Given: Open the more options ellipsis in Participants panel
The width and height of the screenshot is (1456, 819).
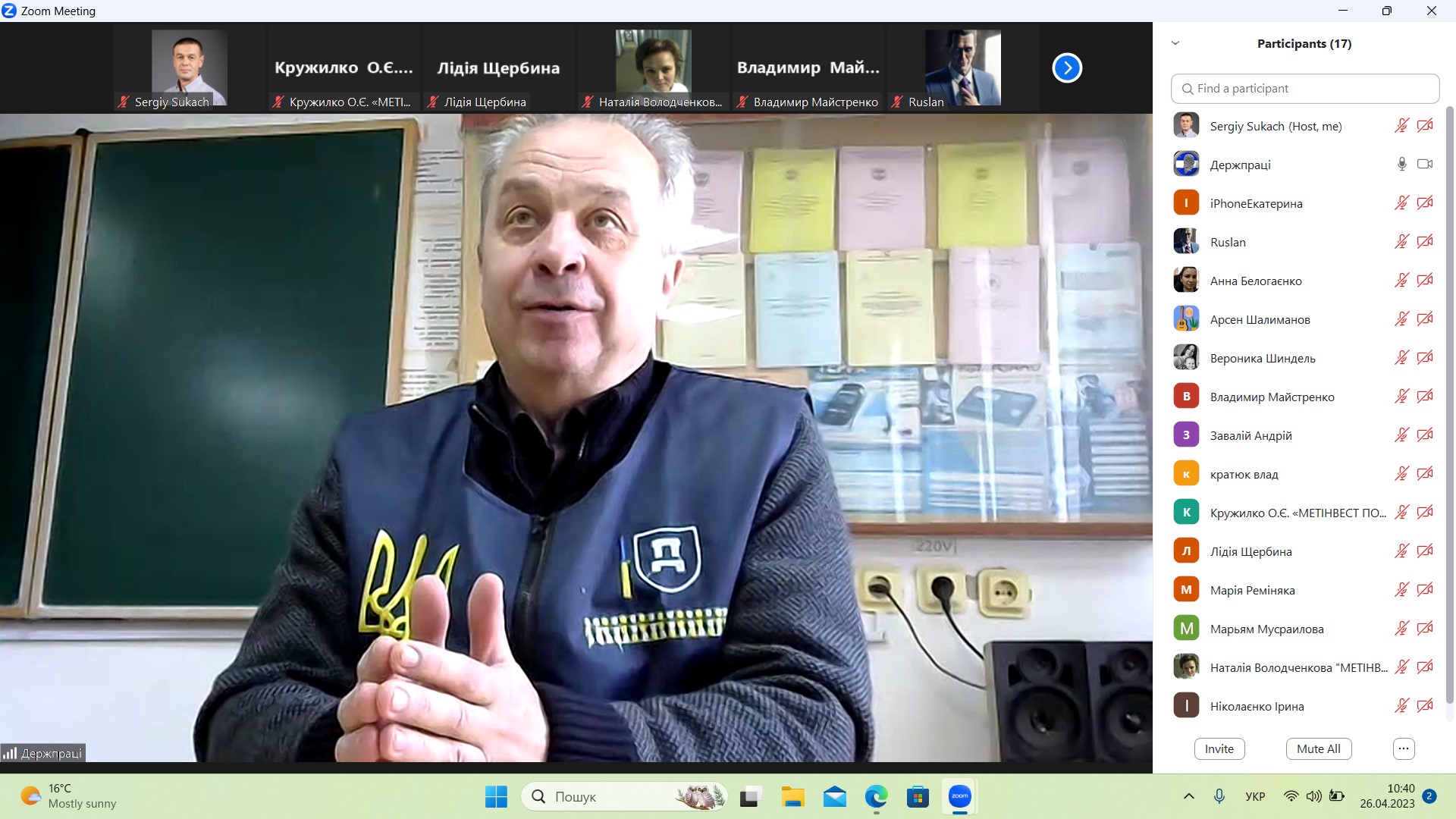Looking at the screenshot, I should (1404, 748).
